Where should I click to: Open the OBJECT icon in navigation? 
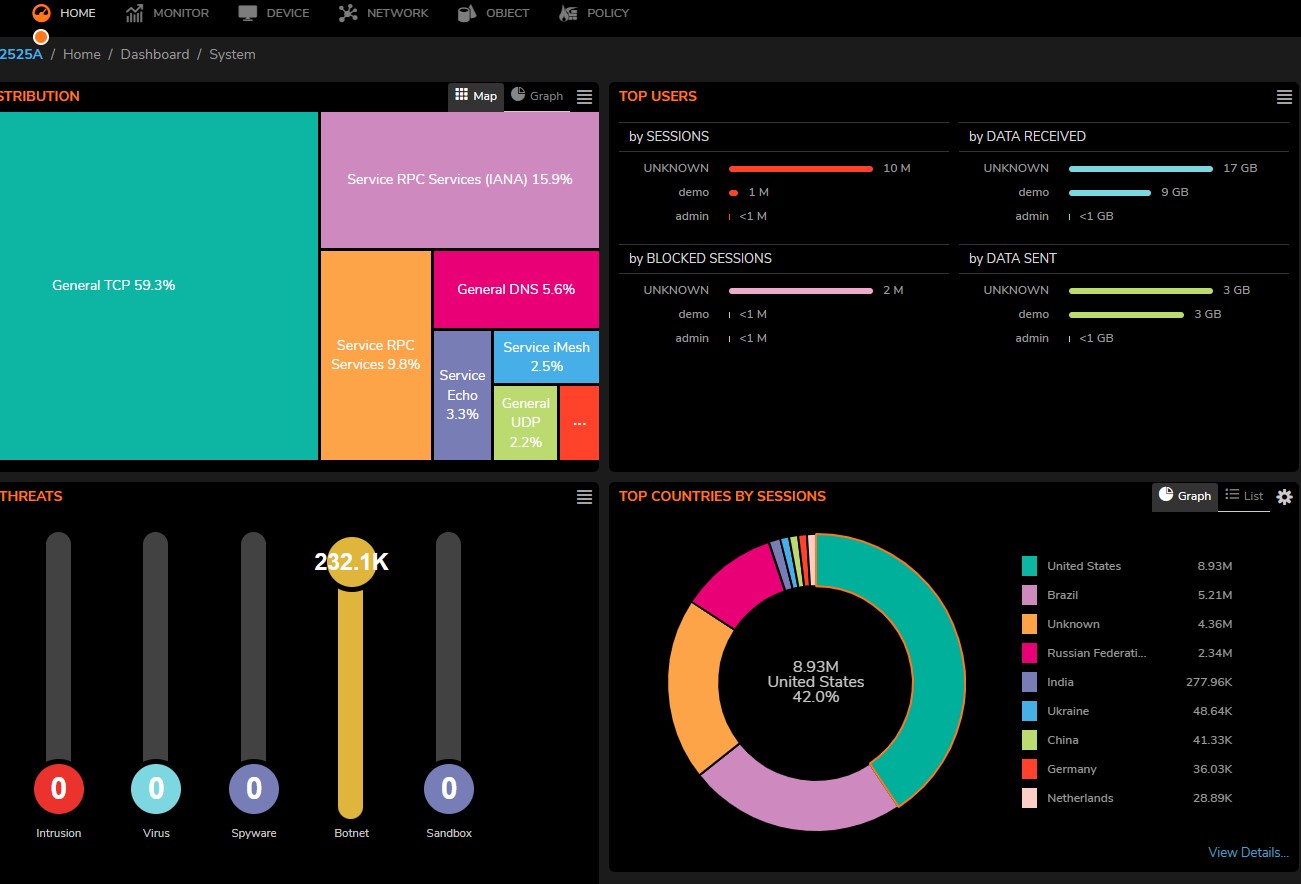(467, 13)
